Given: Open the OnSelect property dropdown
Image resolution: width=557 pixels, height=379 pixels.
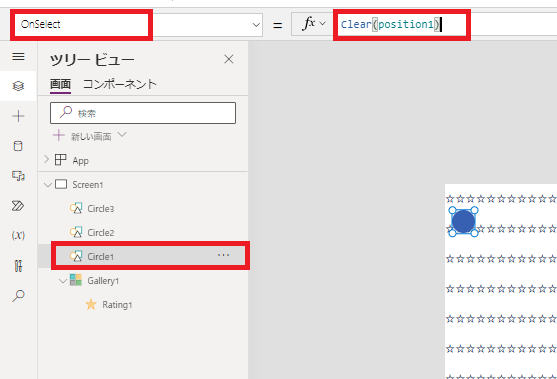Looking at the screenshot, I should pos(256,25).
